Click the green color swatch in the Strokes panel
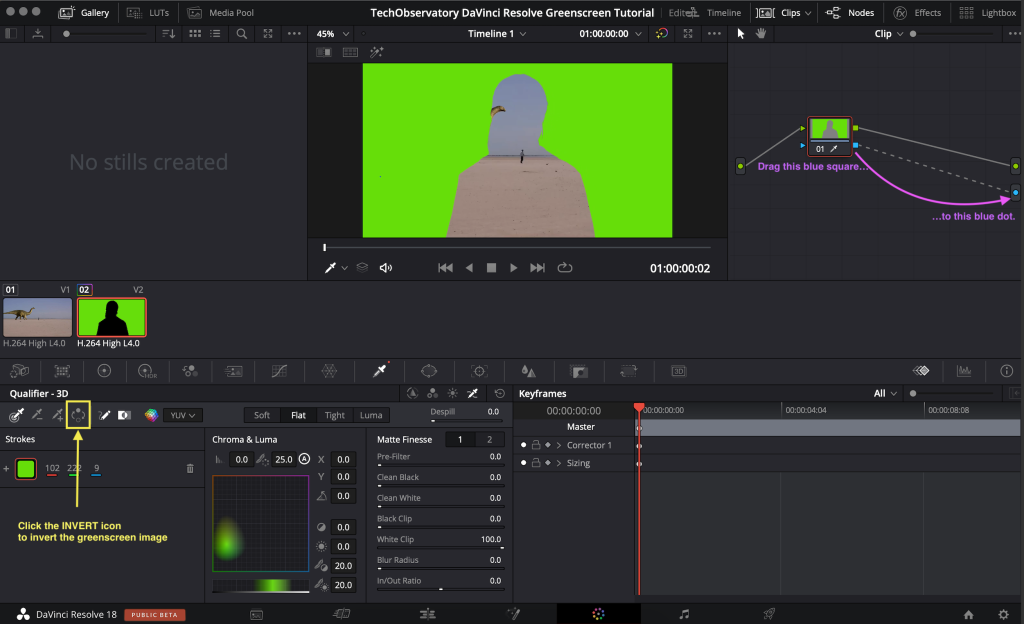 (26, 467)
